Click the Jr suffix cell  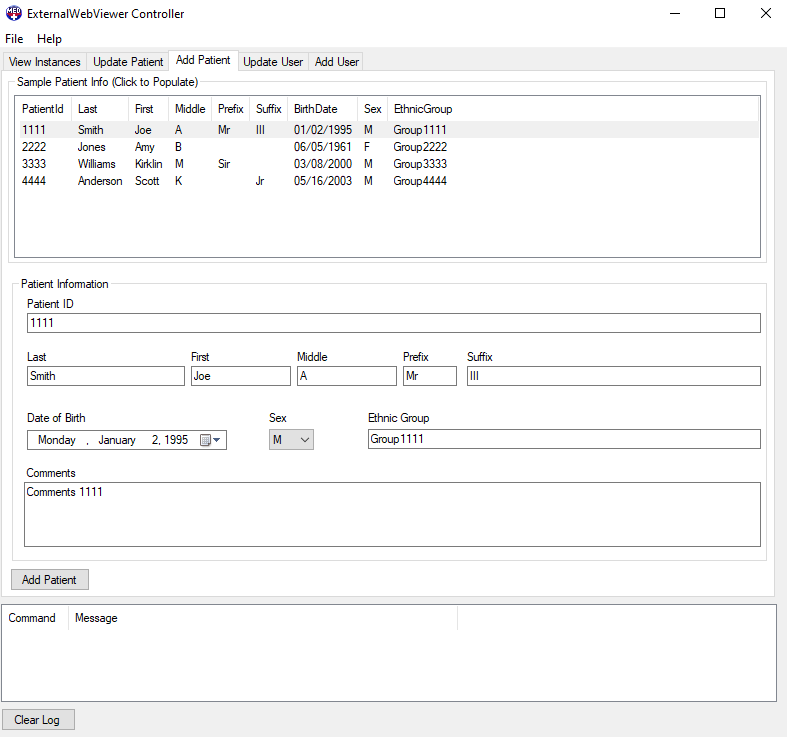259,181
